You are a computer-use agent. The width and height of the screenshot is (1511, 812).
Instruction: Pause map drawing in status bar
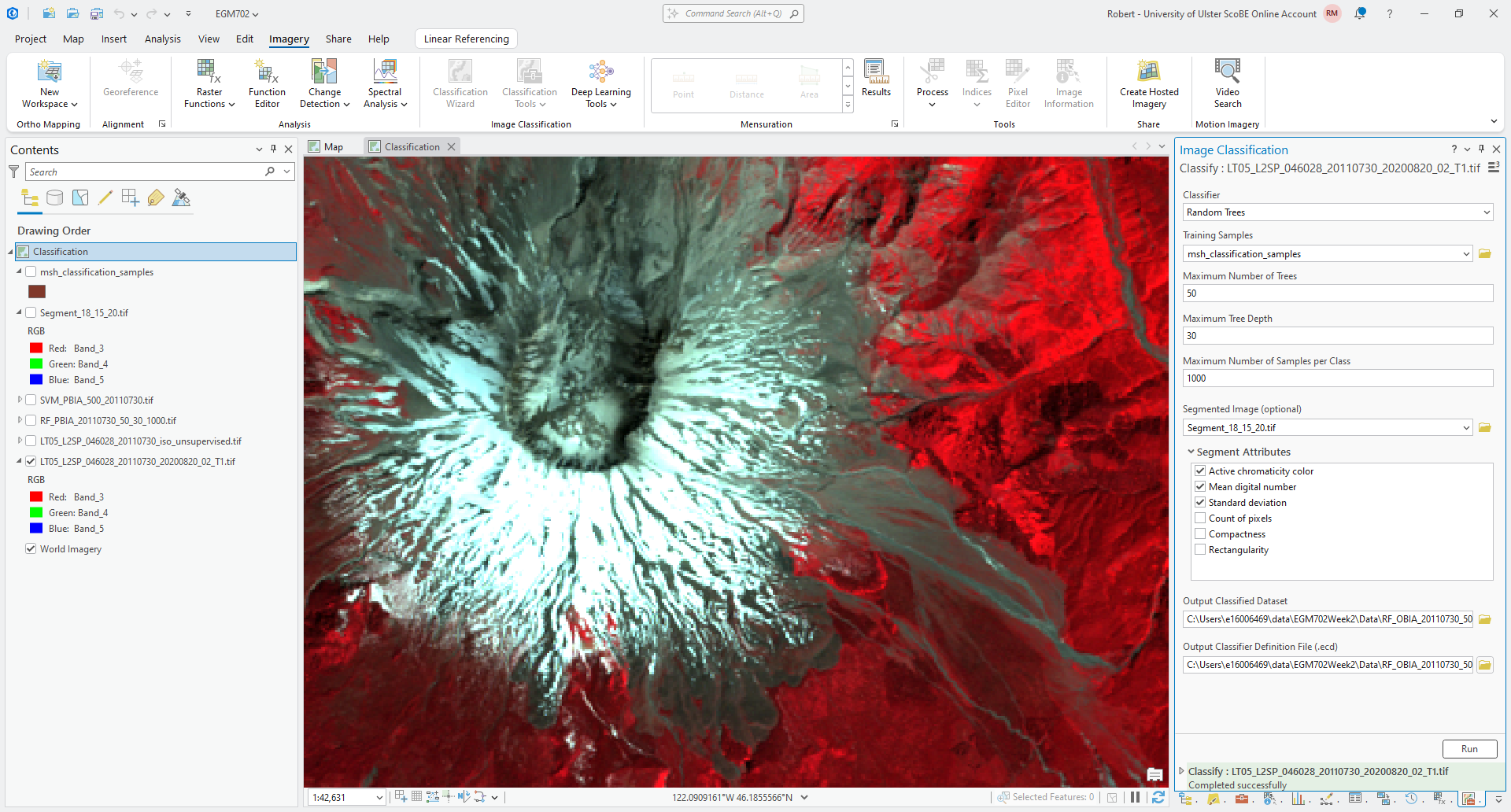click(x=1135, y=797)
